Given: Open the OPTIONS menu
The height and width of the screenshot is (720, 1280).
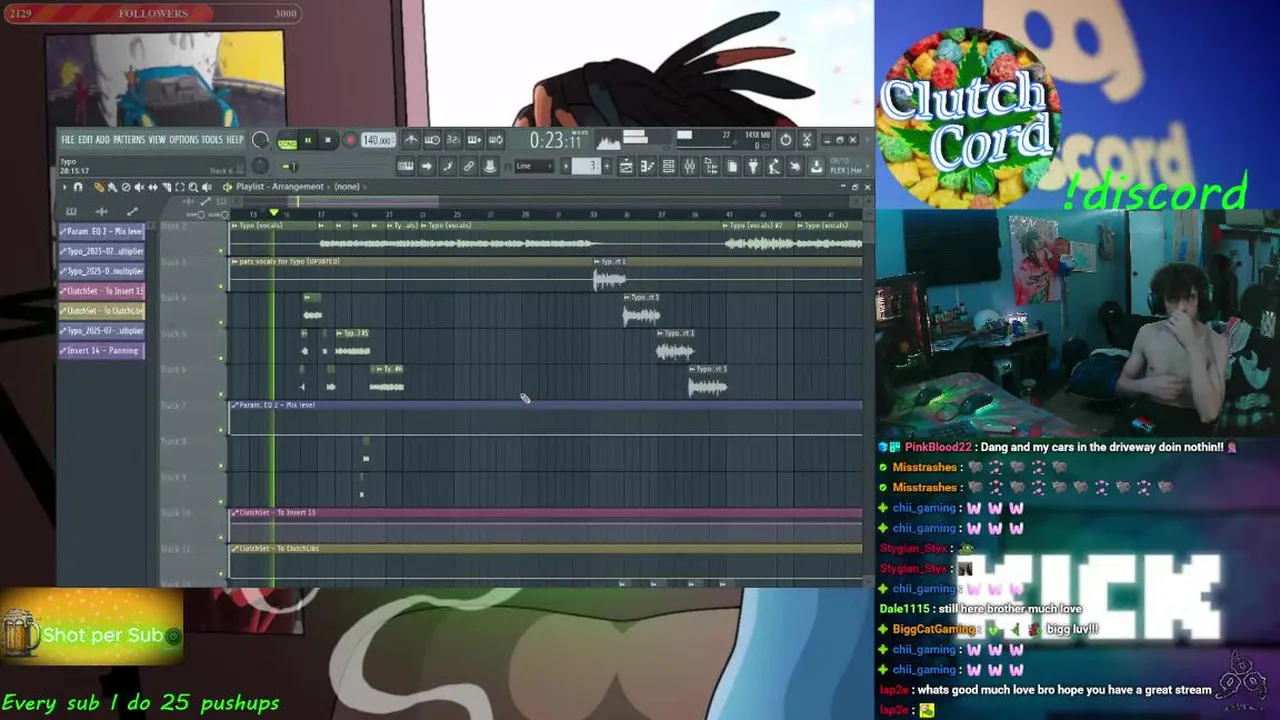Looking at the screenshot, I should click(x=184, y=140).
